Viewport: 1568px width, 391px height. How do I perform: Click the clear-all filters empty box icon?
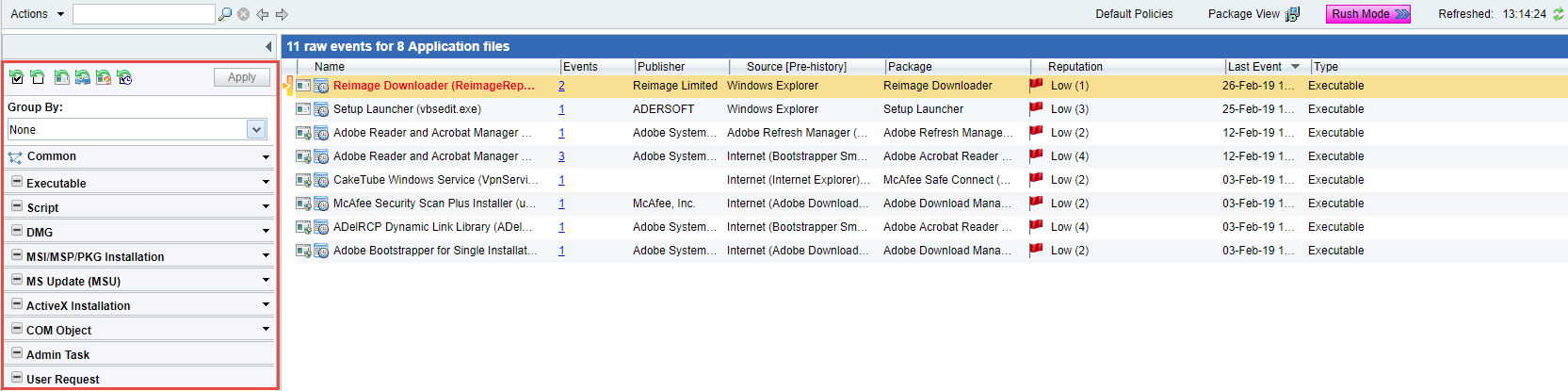click(37, 77)
